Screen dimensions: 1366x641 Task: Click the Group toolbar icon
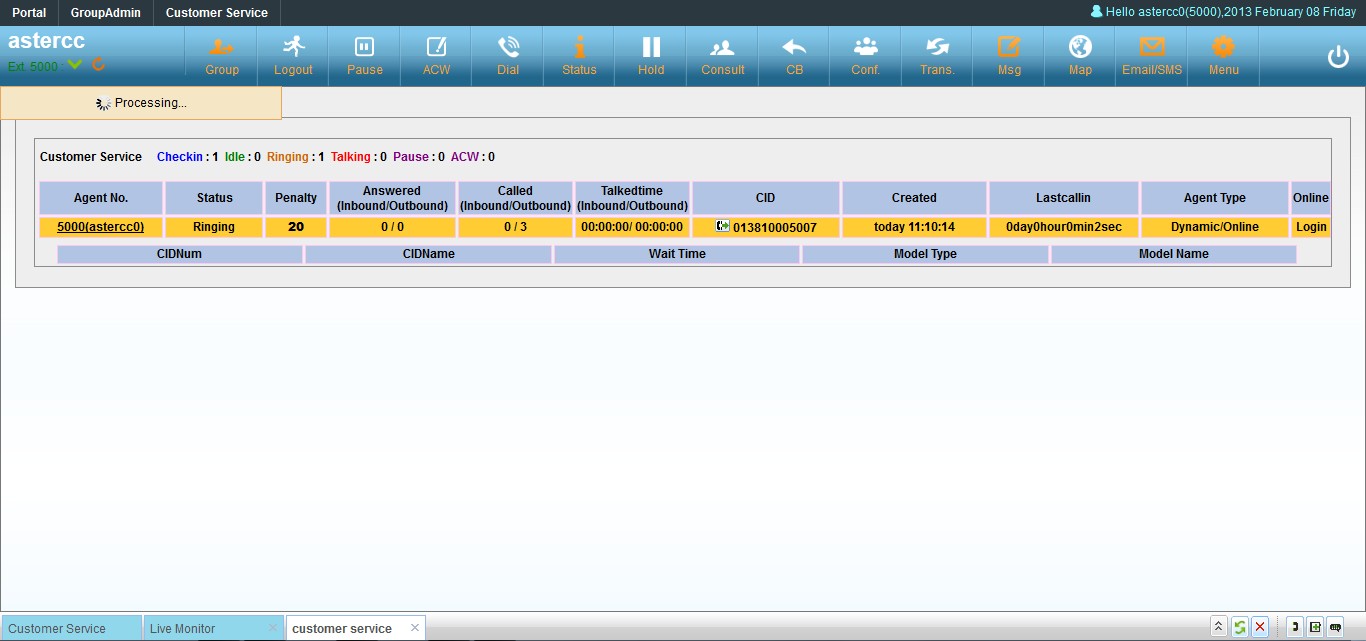(221, 55)
